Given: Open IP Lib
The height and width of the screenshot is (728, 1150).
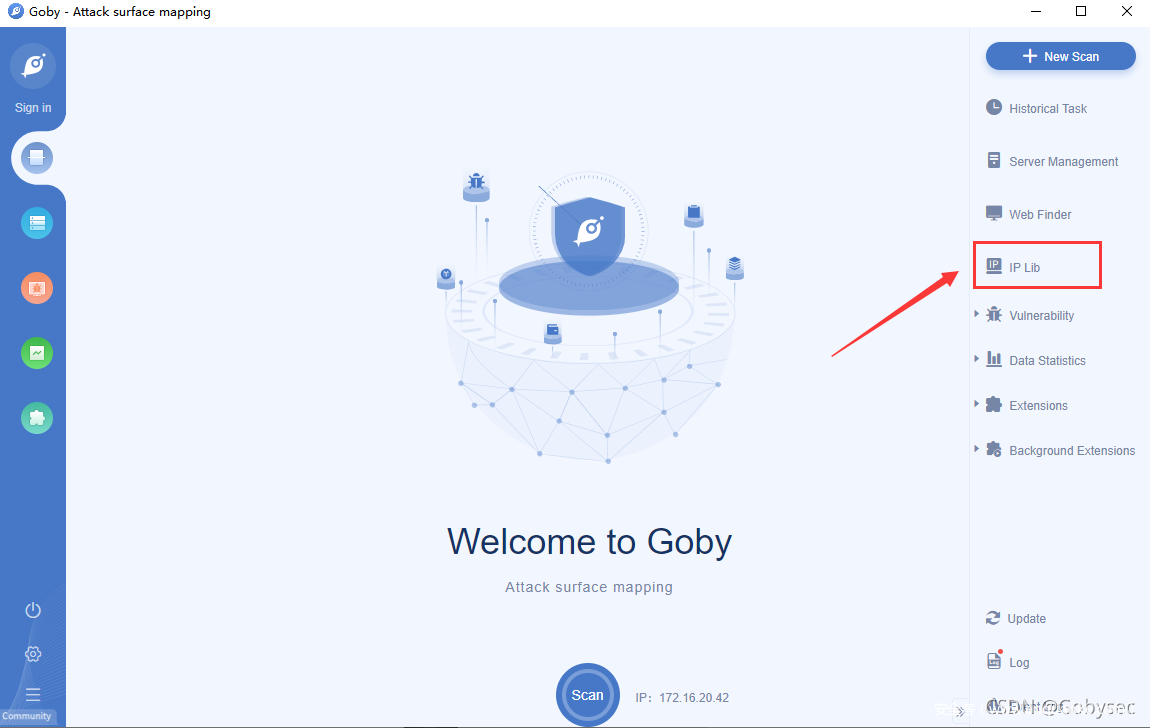Looking at the screenshot, I should tap(1013, 267).
